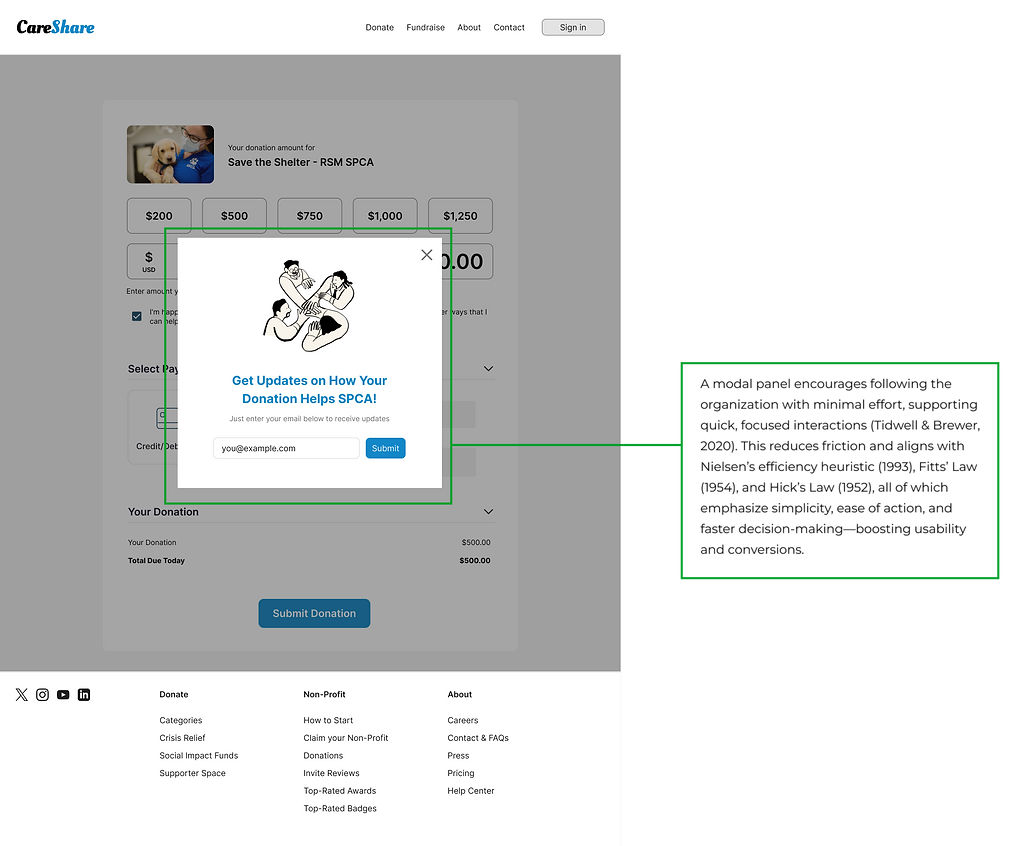Open the Instagram social link
This screenshot has height=846, width=1019.
[42, 695]
